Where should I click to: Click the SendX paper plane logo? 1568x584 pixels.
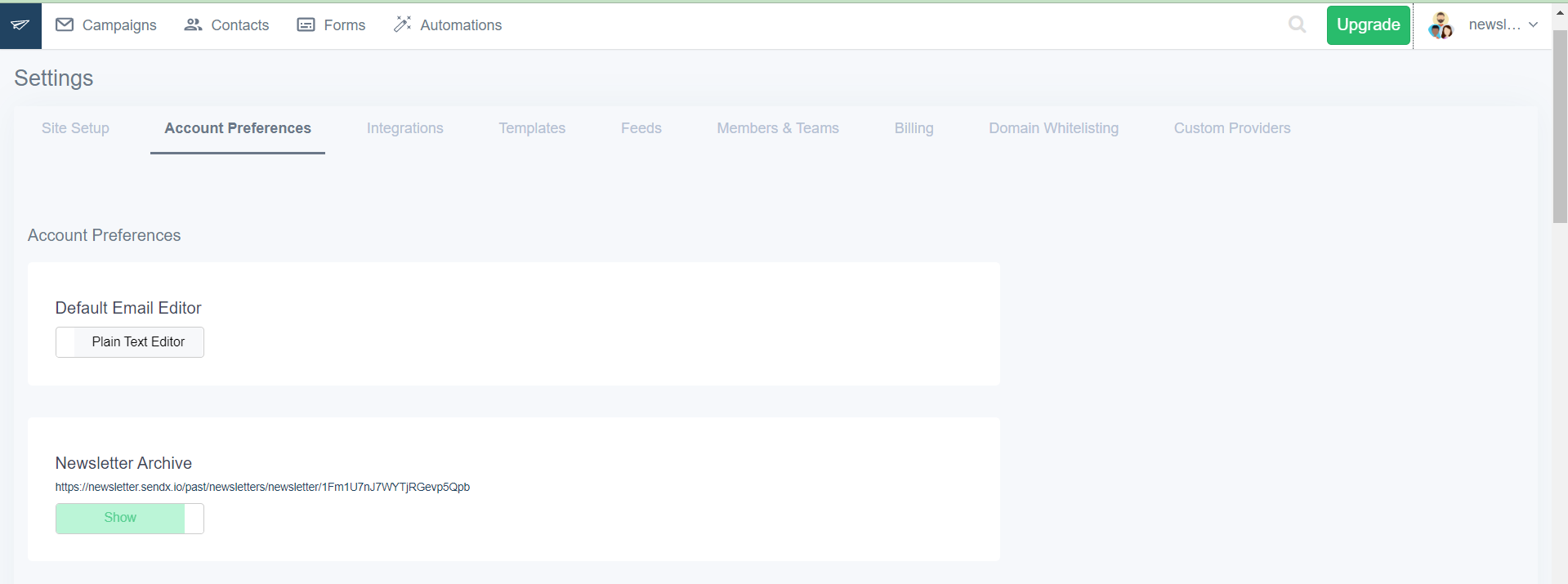[20, 25]
